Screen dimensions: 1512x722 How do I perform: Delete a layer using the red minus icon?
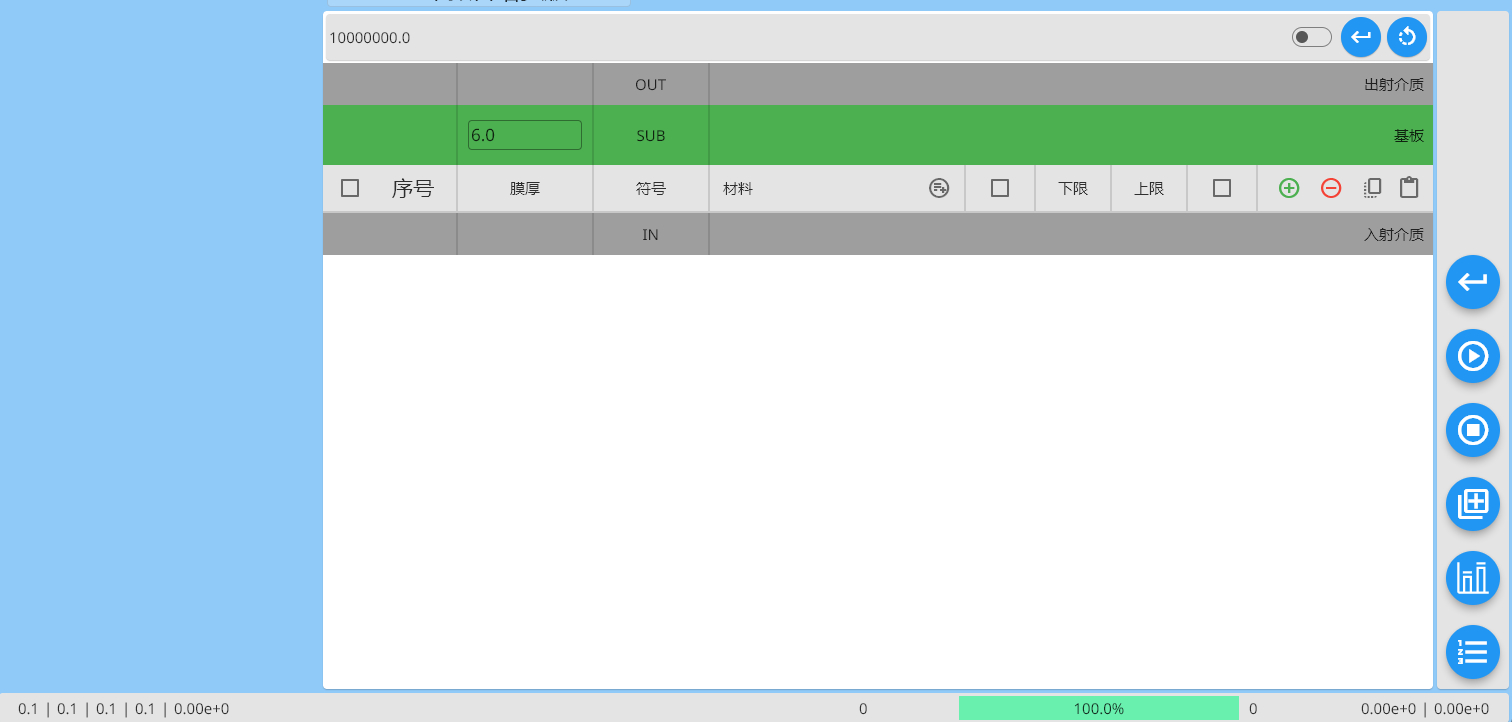(1330, 187)
